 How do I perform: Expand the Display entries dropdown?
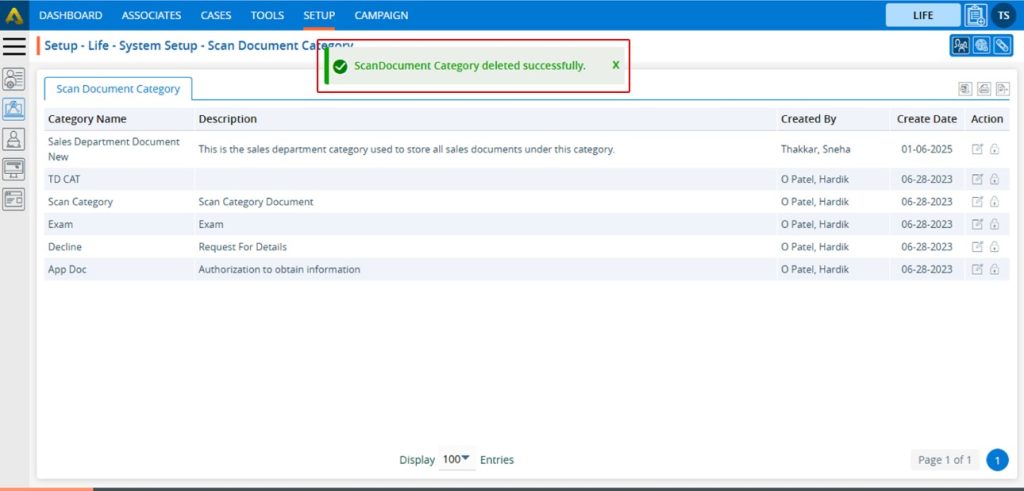pyautogui.click(x=457, y=459)
